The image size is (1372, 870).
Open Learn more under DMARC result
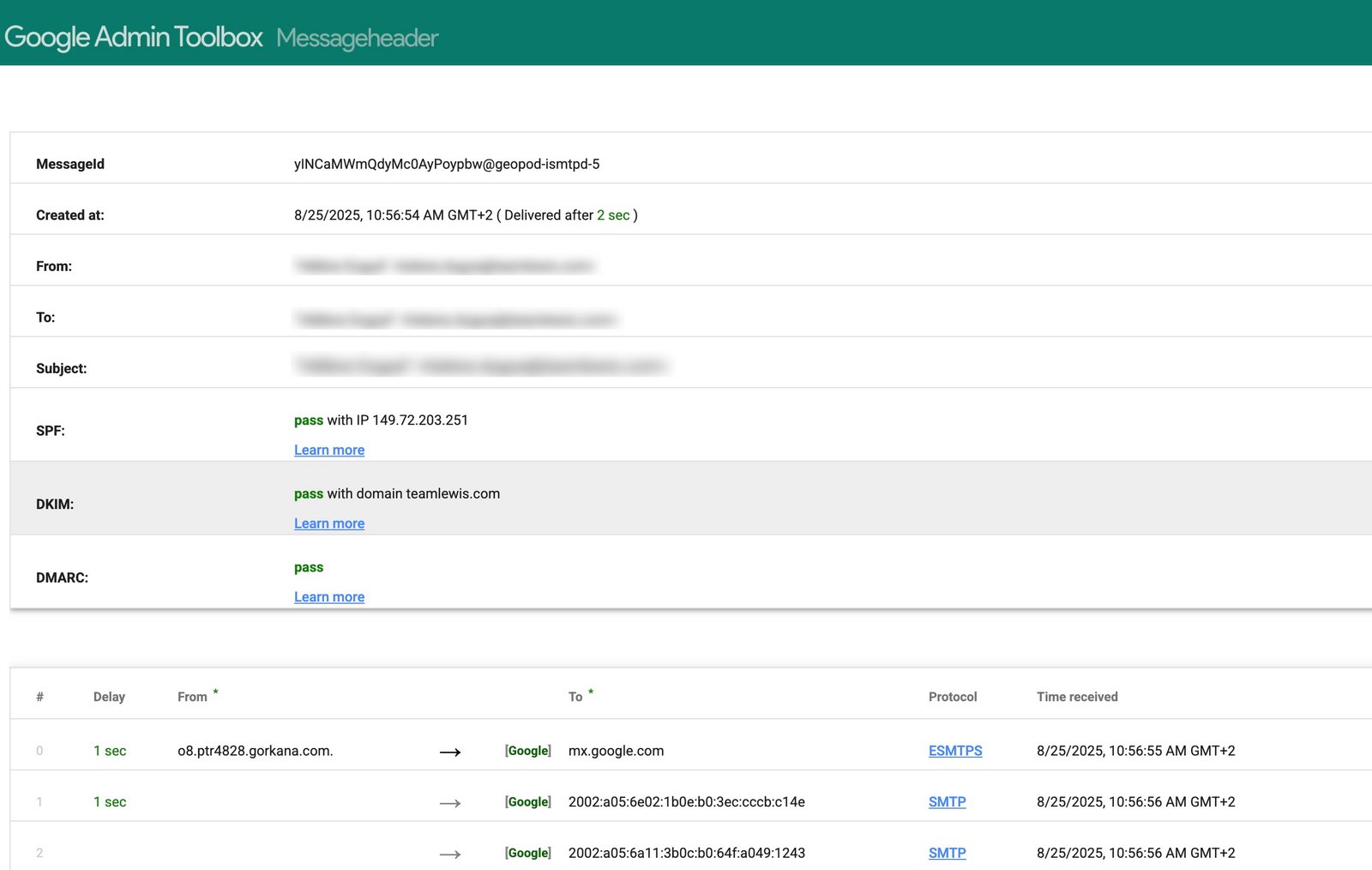pyautogui.click(x=328, y=596)
